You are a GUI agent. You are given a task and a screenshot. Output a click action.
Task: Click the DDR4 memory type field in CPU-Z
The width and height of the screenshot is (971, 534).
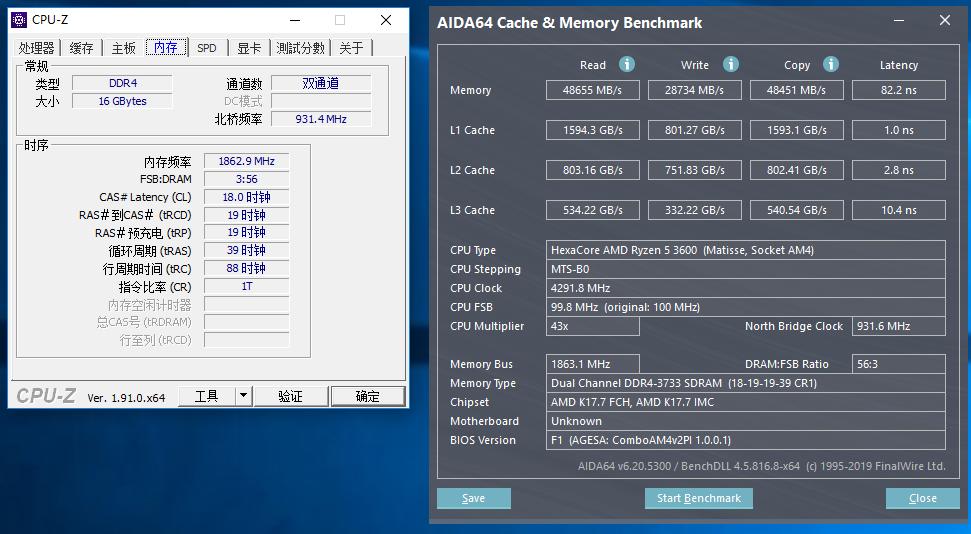[x=123, y=83]
